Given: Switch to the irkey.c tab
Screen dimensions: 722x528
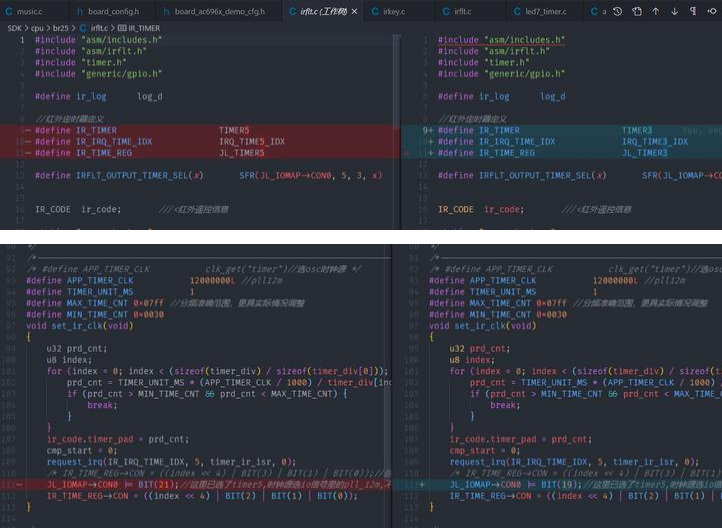Looking at the screenshot, I should coord(394,11).
